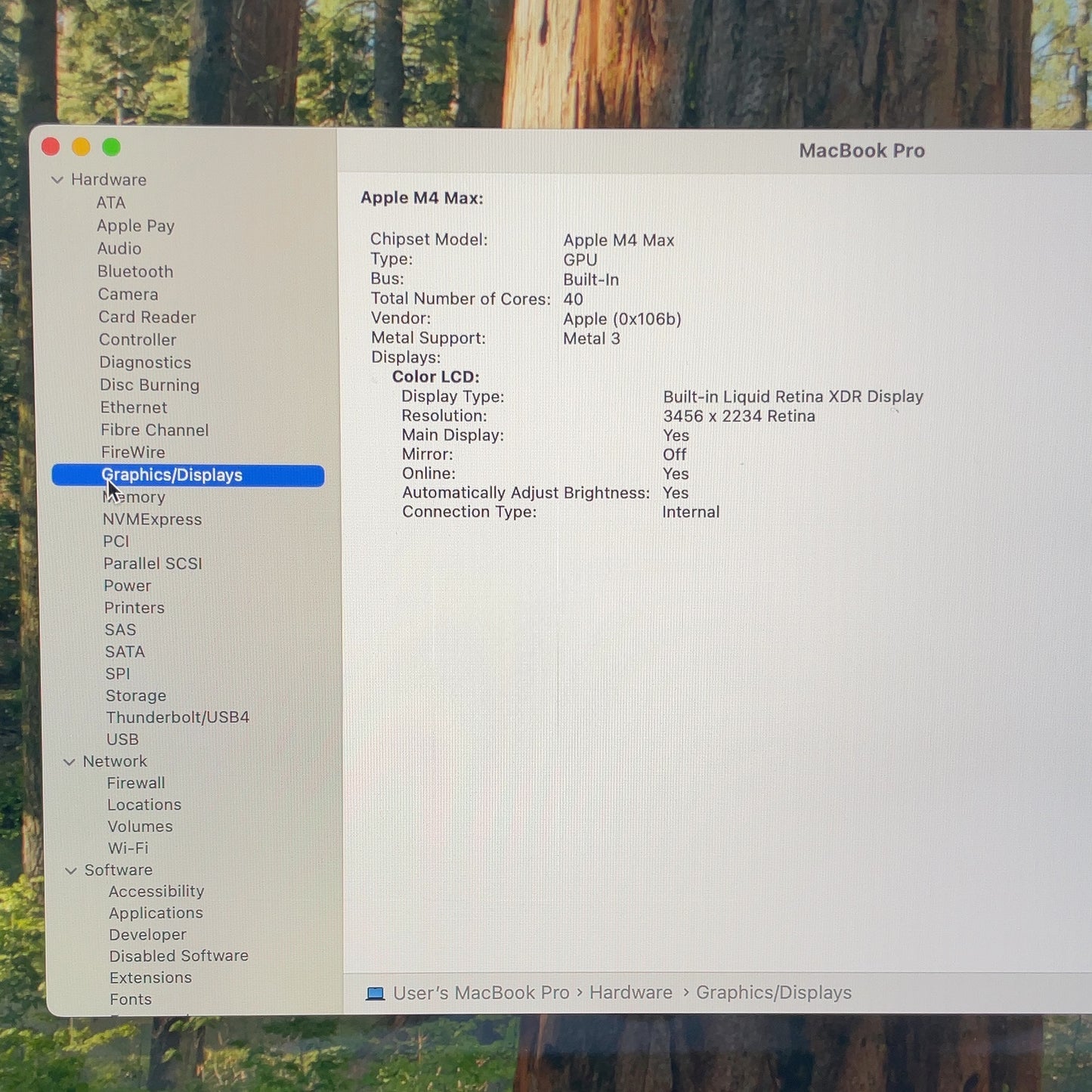Collapse the Hardware section chevron
This screenshot has height=1092, width=1092.
pyautogui.click(x=57, y=180)
